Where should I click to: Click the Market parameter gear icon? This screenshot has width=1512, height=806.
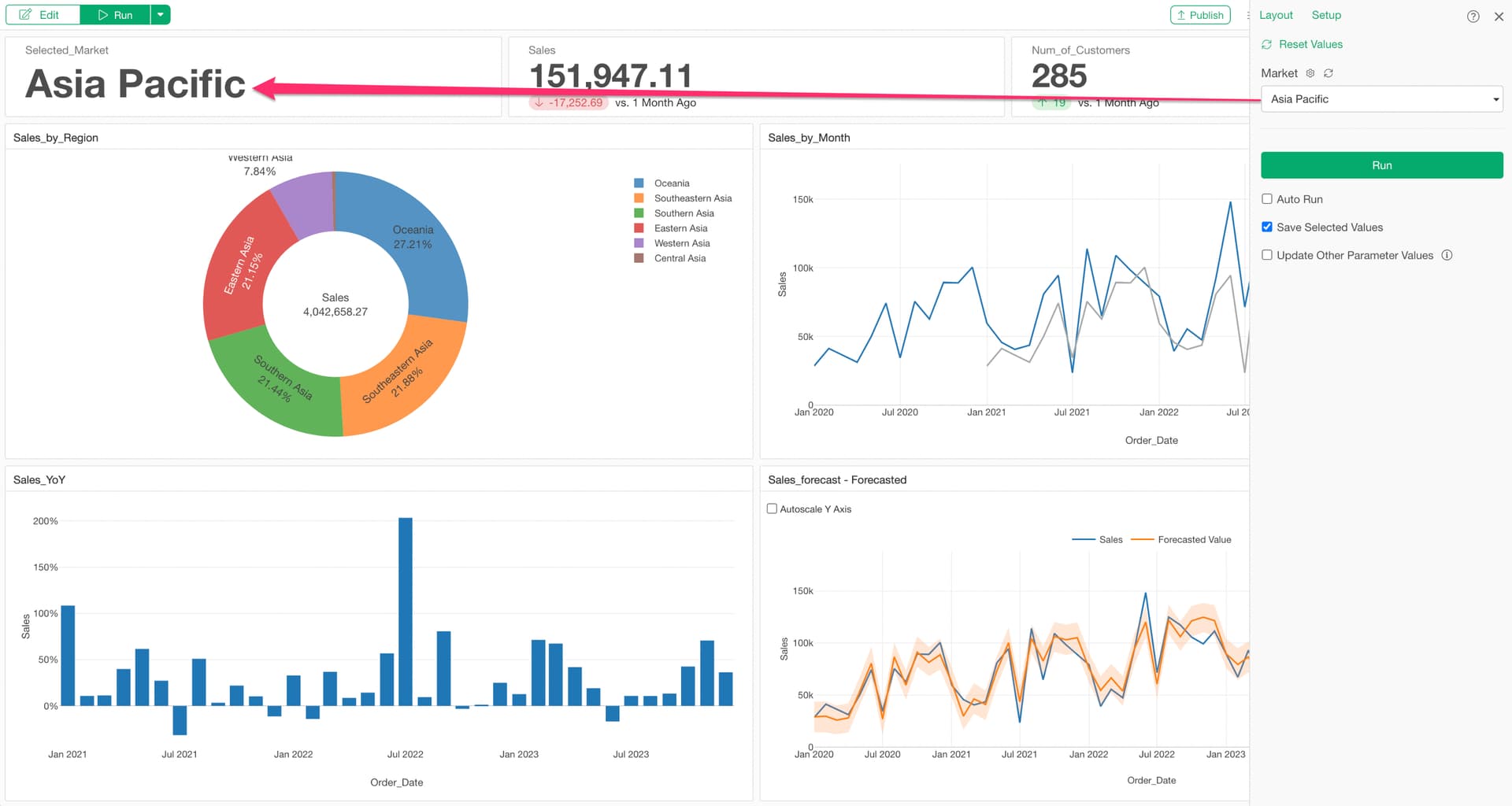pyautogui.click(x=1310, y=73)
